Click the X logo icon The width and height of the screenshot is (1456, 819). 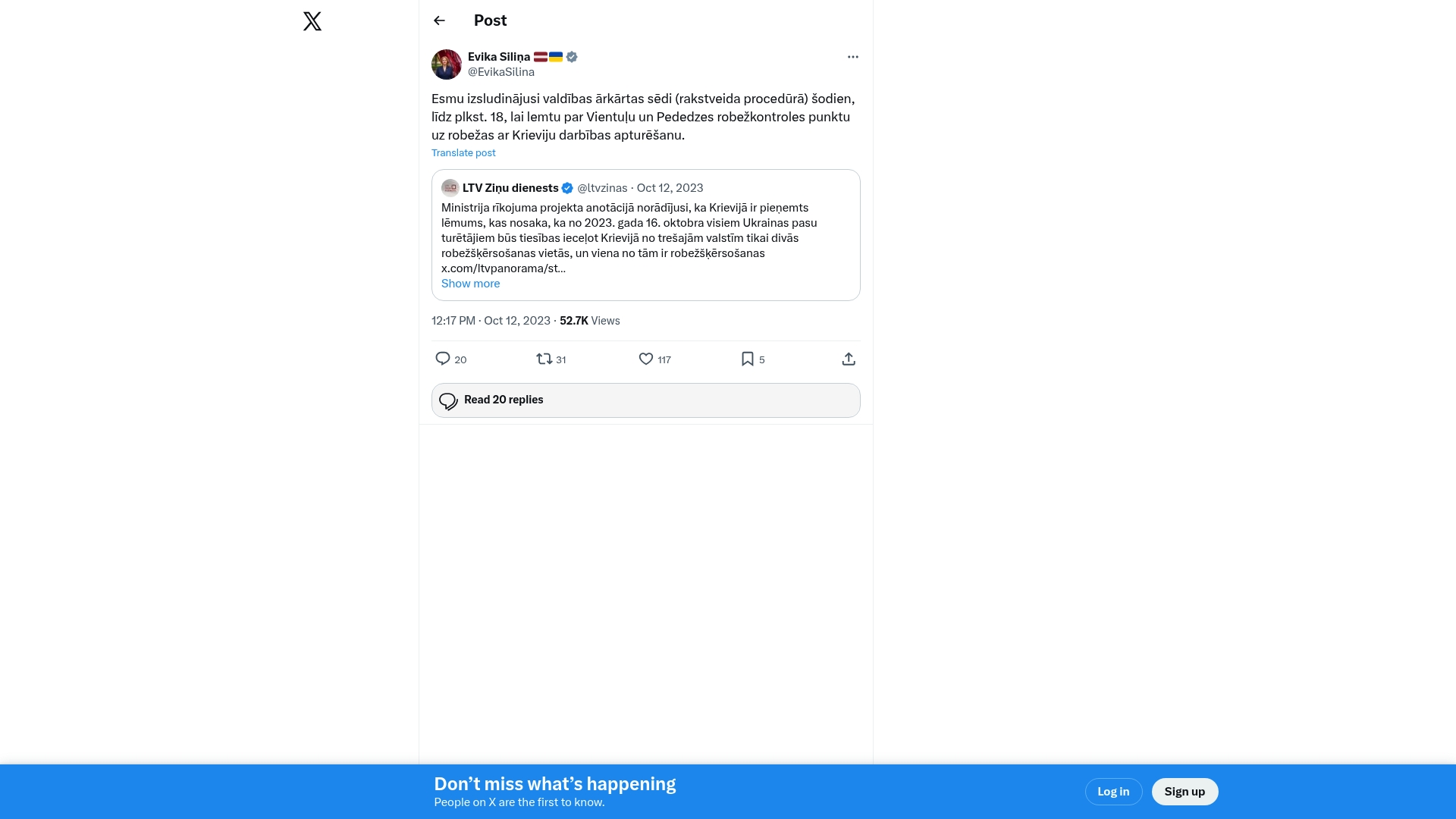pyautogui.click(x=312, y=21)
